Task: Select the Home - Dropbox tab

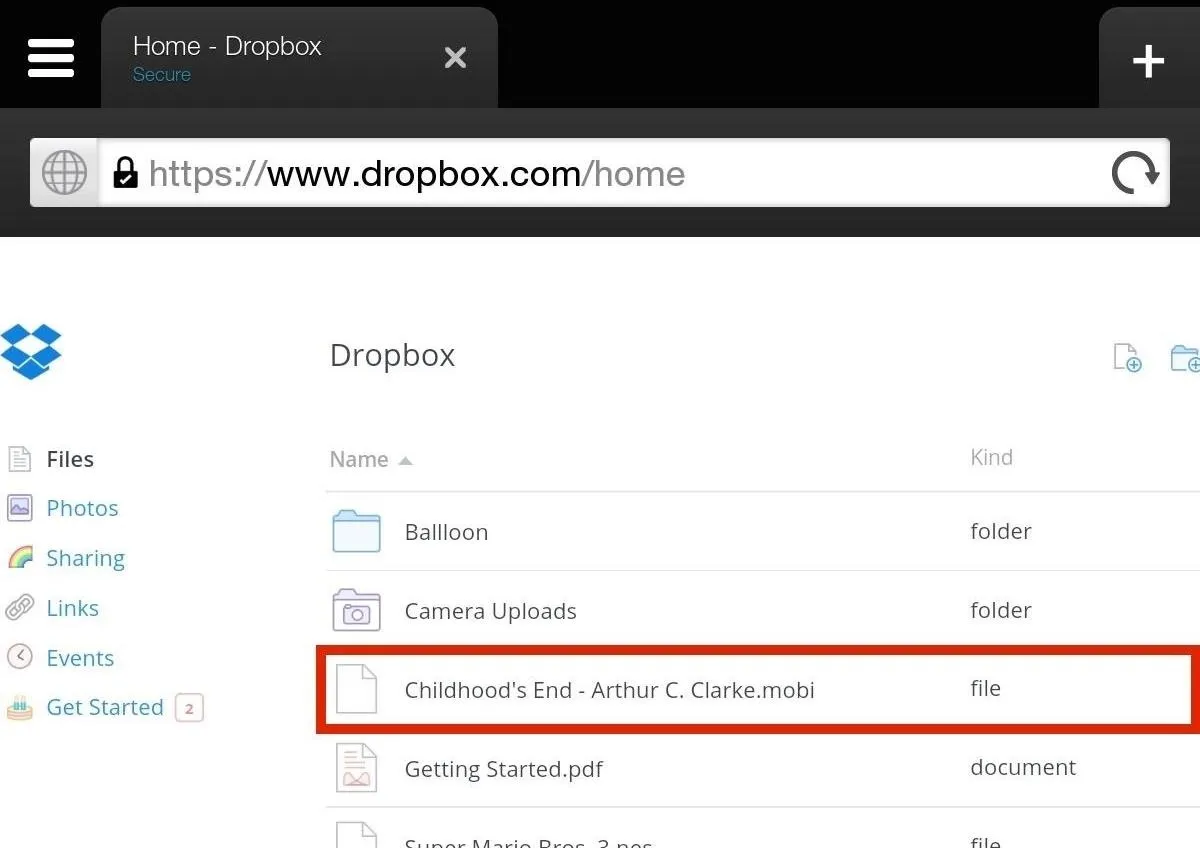Action: pos(299,58)
